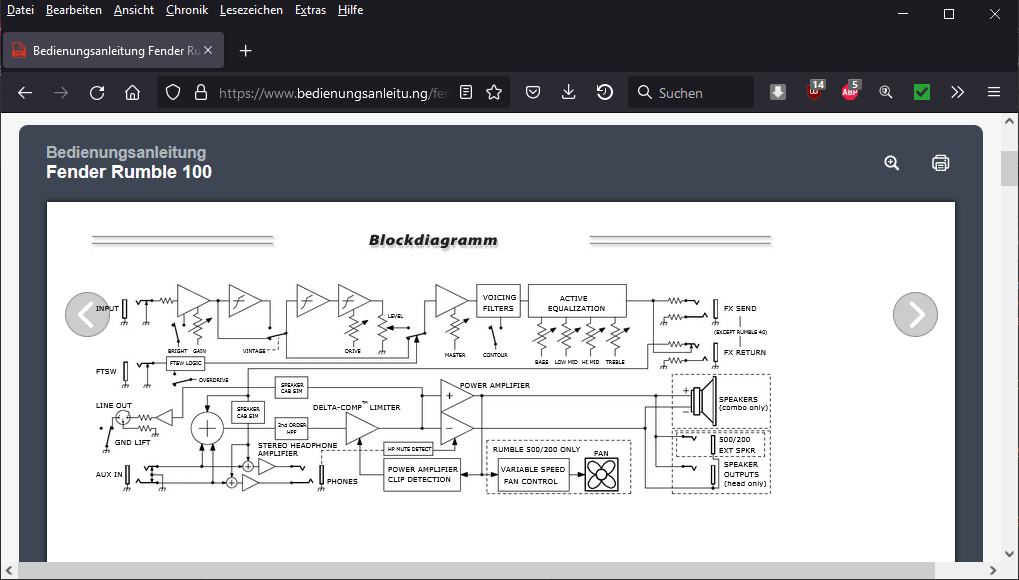Click the FX RETURN label
Image resolution: width=1019 pixels, height=580 pixels.
click(x=745, y=352)
